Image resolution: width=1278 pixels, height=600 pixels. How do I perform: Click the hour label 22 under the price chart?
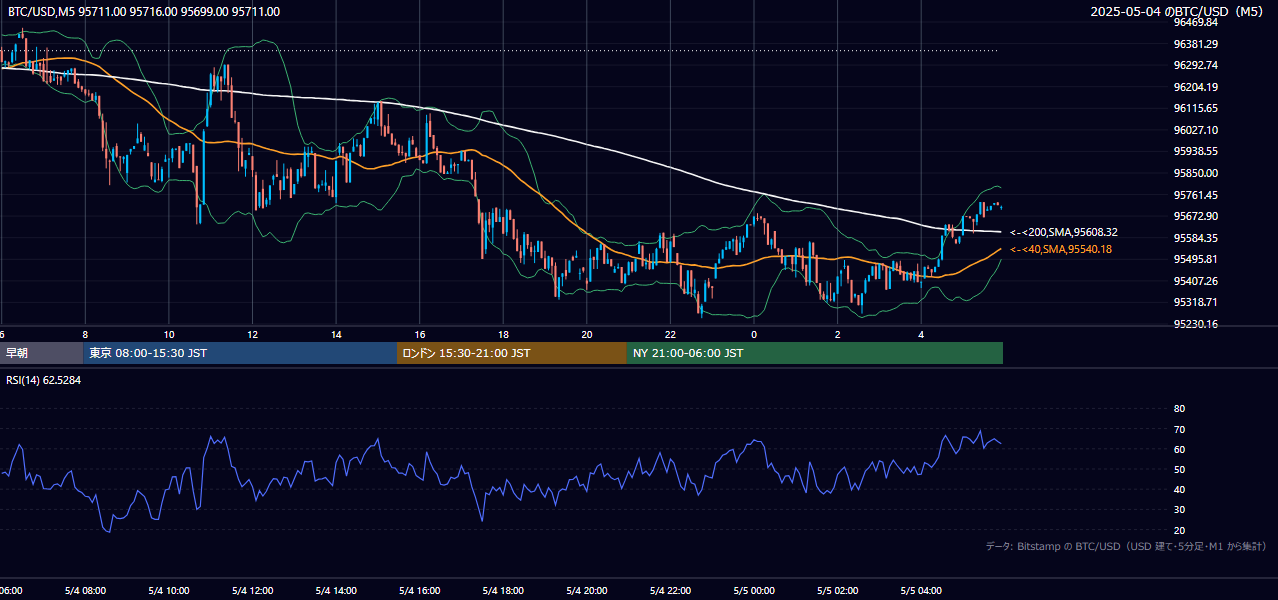670,334
